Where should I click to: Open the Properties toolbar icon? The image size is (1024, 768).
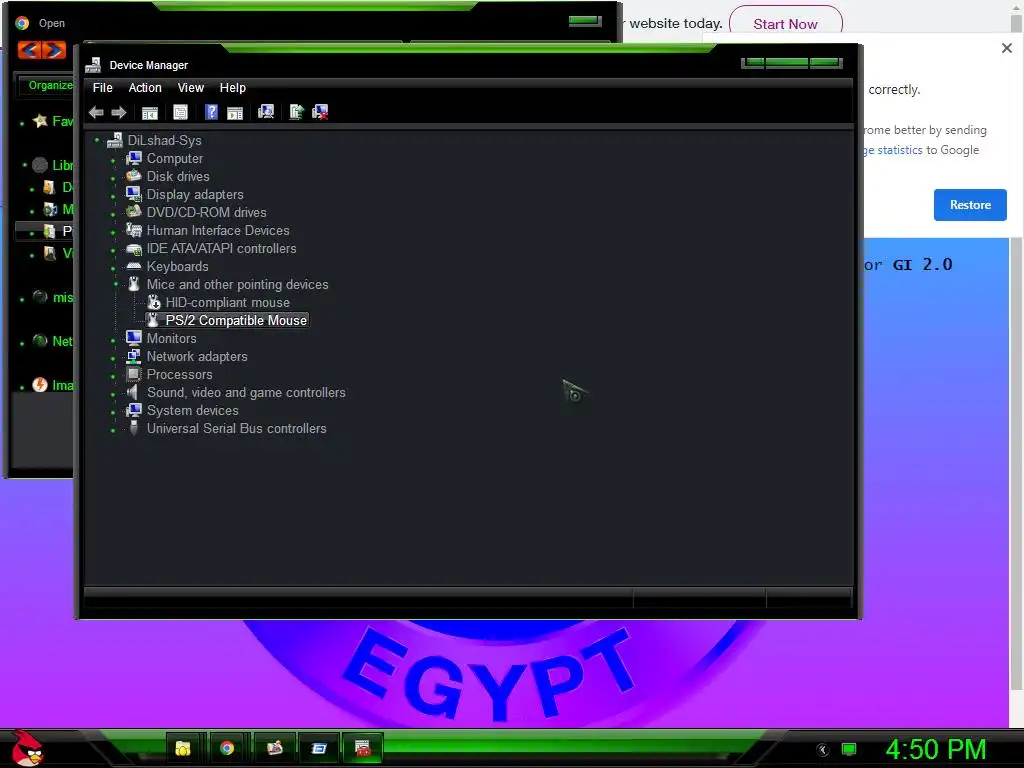tap(180, 112)
